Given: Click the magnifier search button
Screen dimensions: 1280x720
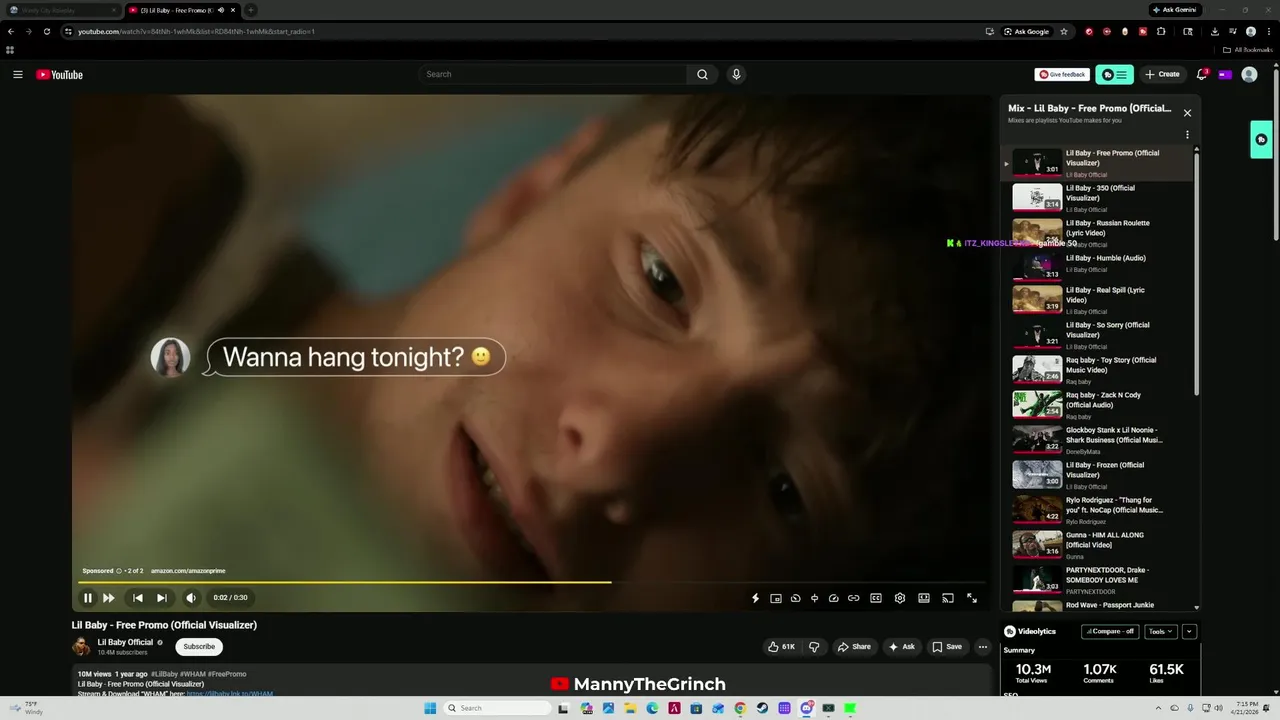Looking at the screenshot, I should (702, 74).
